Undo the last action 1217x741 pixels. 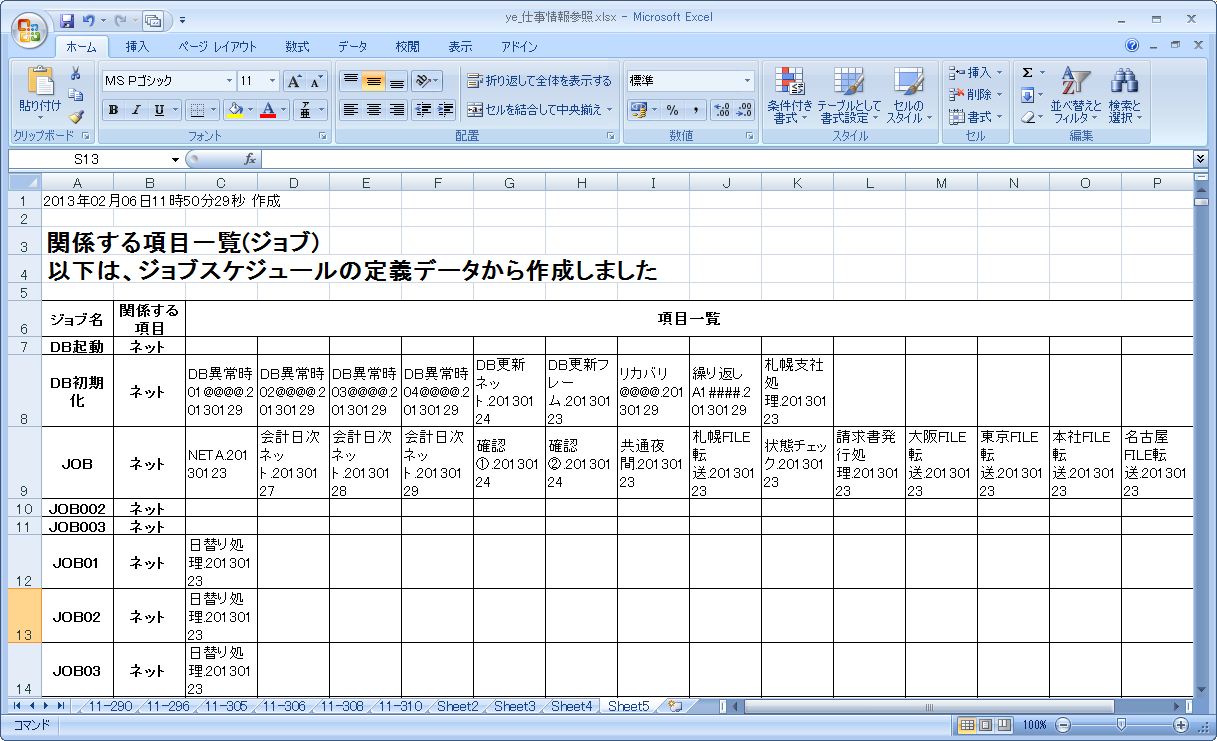(89, 19)
